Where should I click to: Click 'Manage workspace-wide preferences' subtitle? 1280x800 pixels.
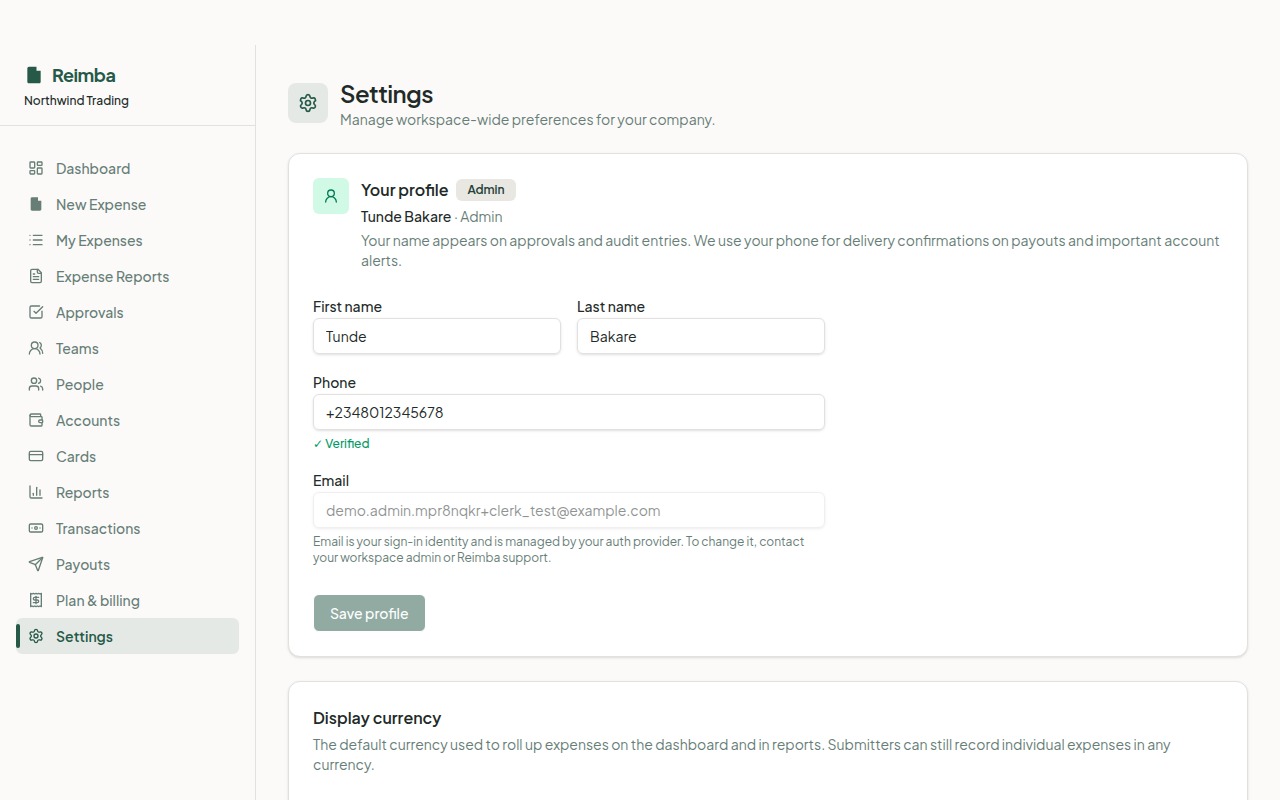pyautogui.click(x=527, y=120)
